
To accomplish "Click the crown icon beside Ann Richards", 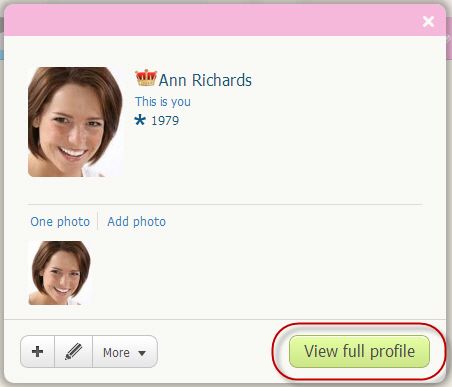I will tap(146, 78).
